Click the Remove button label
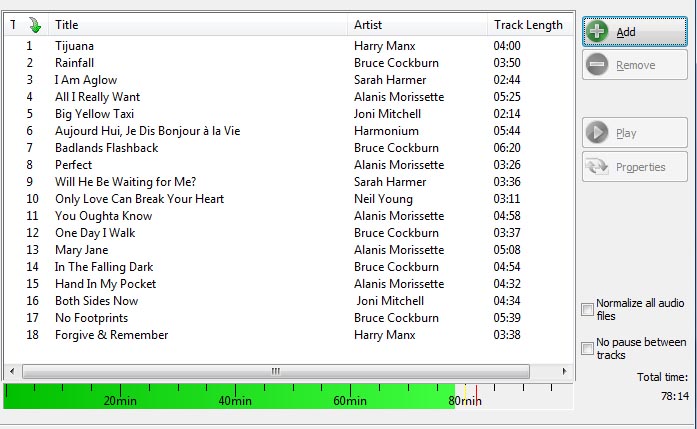This screenshot has height=429, width=697. coord(636,65)
